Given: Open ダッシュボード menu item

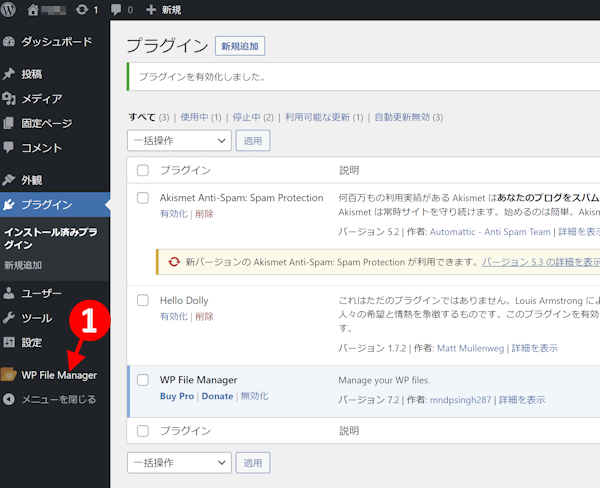Looking at the screenshot, I should point(57,41).
